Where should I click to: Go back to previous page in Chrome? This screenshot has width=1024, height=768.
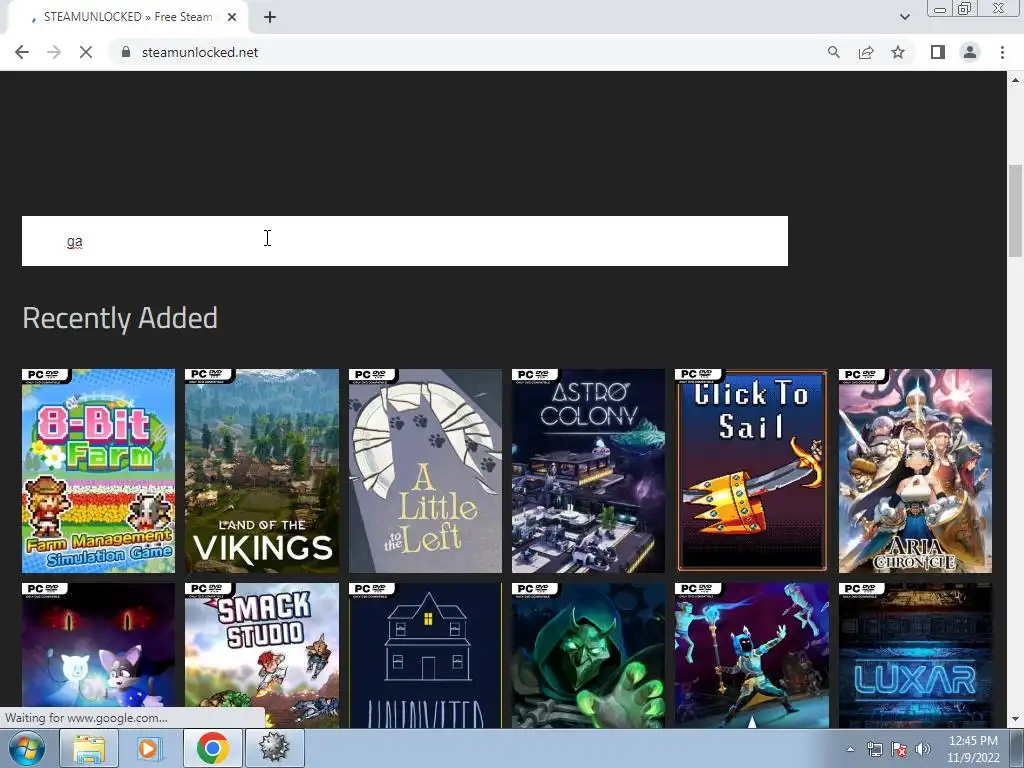click(x=22, y=52)
